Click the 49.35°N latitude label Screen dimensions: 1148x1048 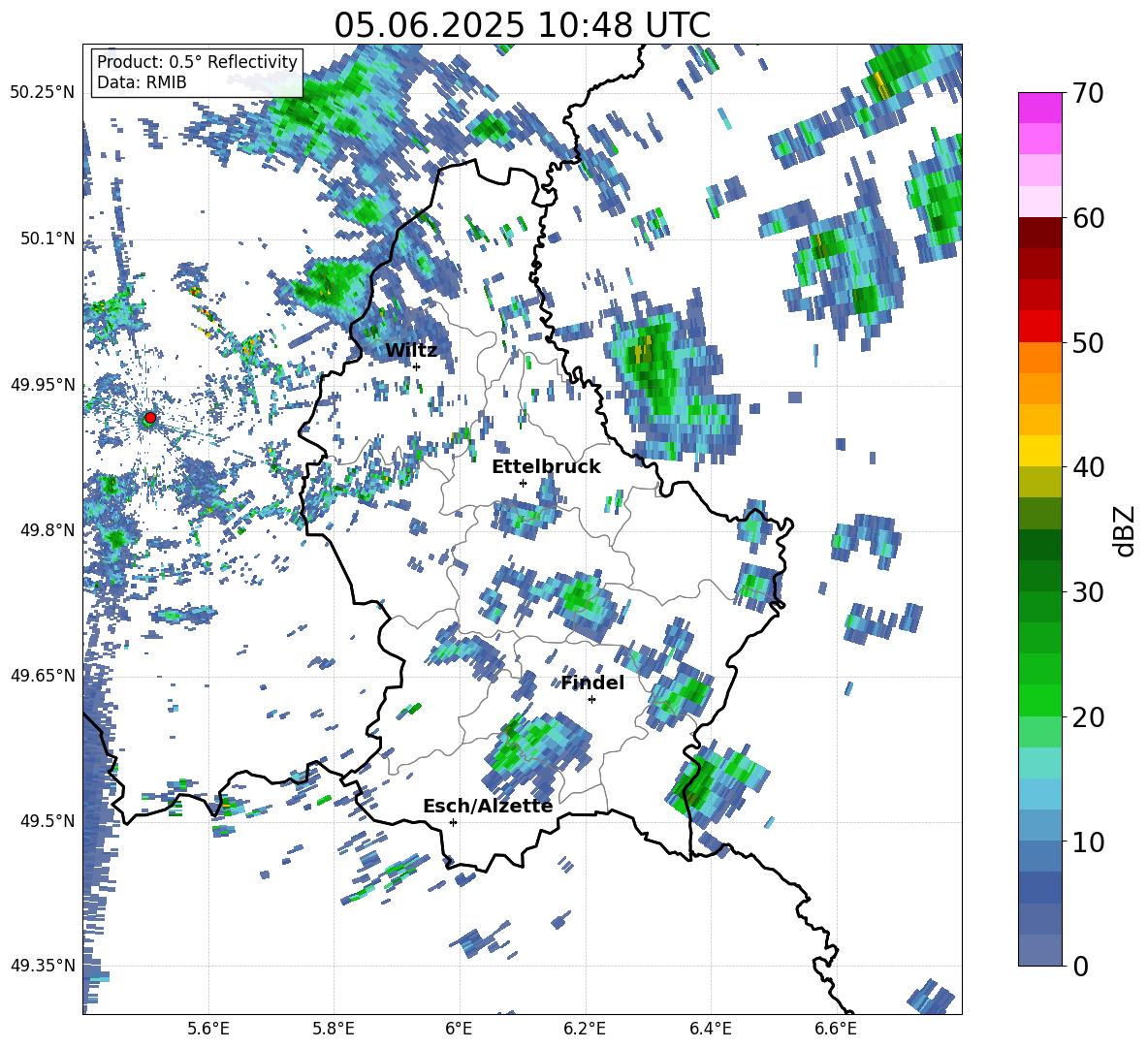tap(42, 966)
